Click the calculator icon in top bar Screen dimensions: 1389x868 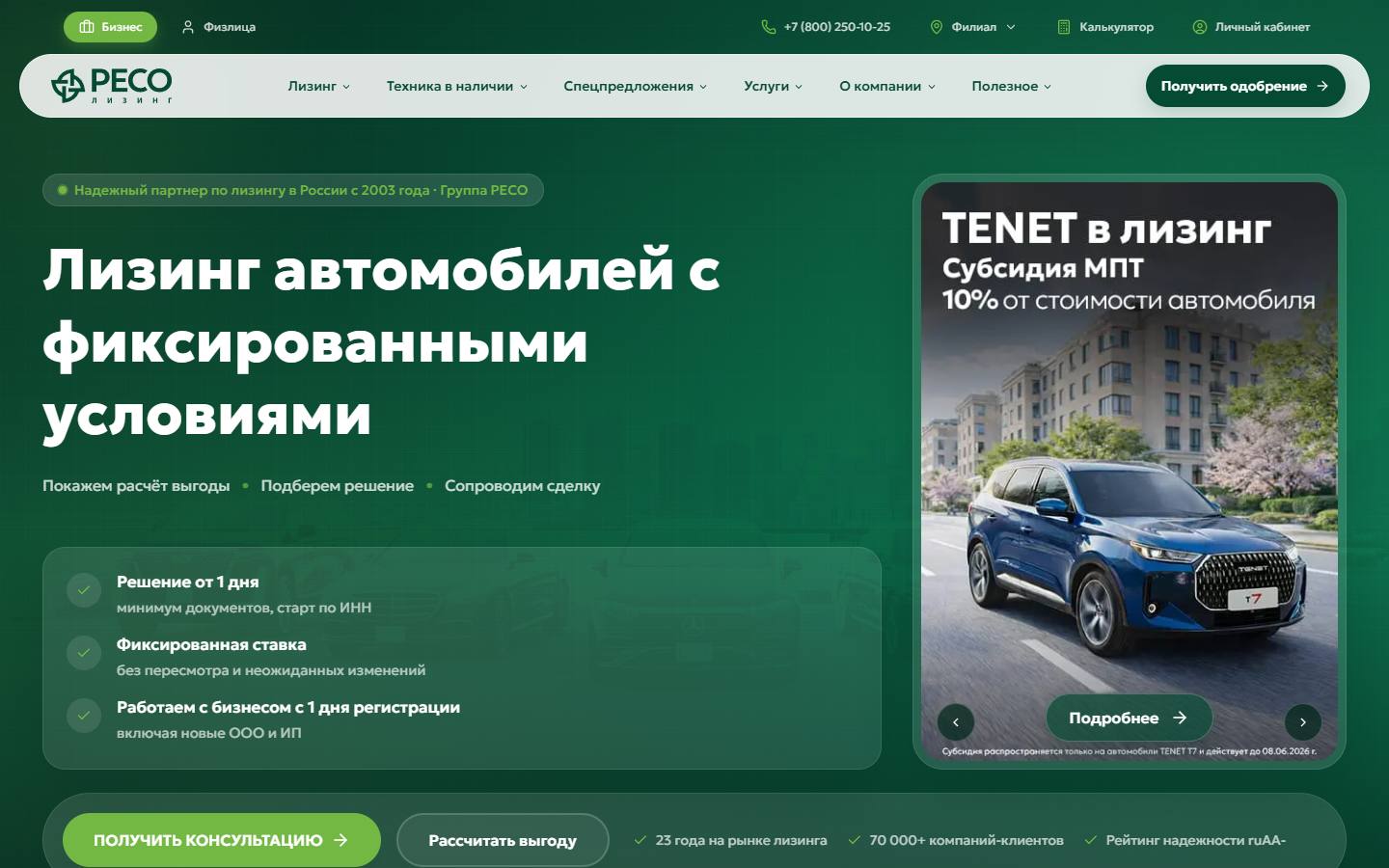point(1064,27)
